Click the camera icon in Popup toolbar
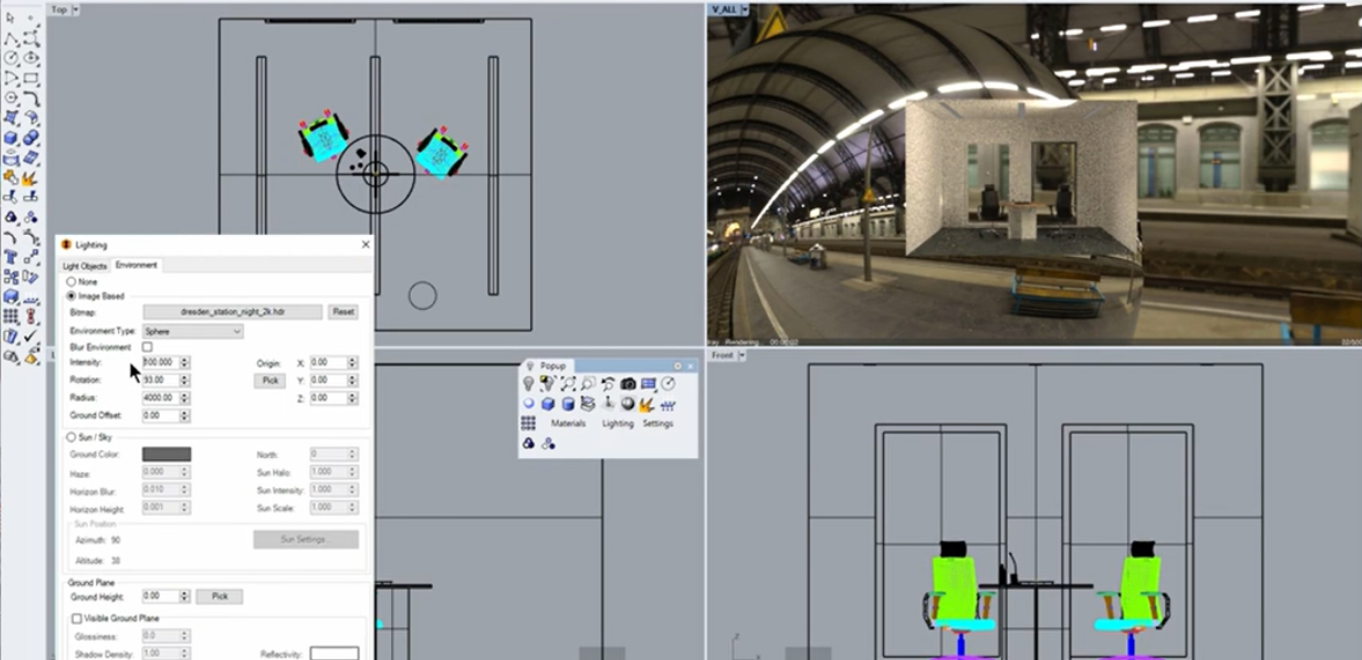Image resolution: width=1362 pixels, height=660 pixels. pos(628,384)
